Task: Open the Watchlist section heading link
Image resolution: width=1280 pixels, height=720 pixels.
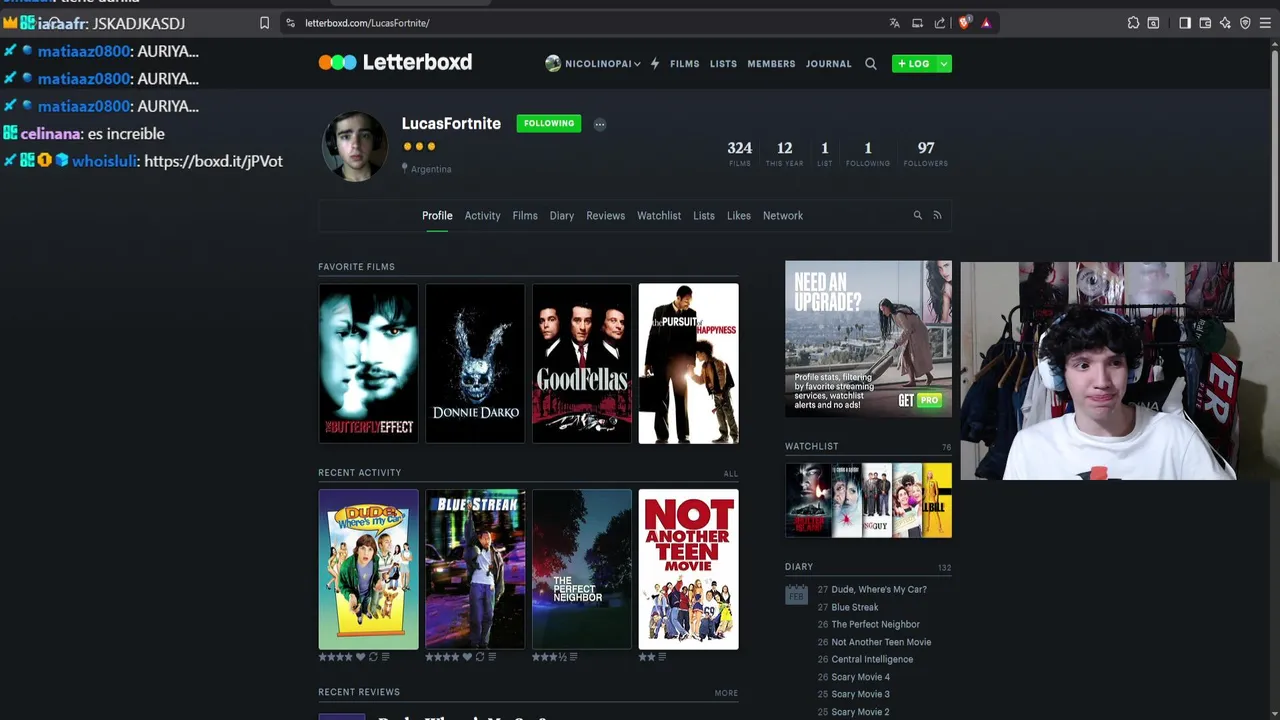Action: pyautogui.click(x=812, y=446)
